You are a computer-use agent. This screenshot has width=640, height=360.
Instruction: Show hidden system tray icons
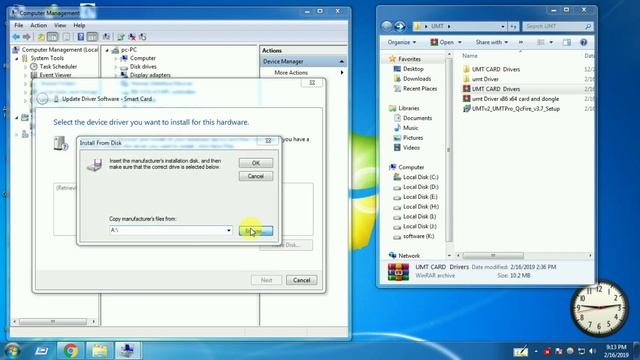(x=536, y=351)
